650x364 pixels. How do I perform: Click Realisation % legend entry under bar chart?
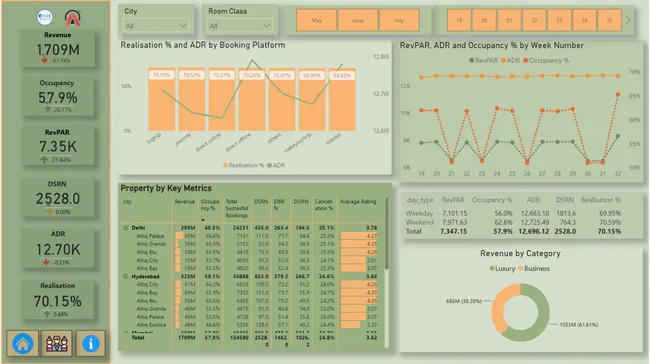click(x=243, y=165)
